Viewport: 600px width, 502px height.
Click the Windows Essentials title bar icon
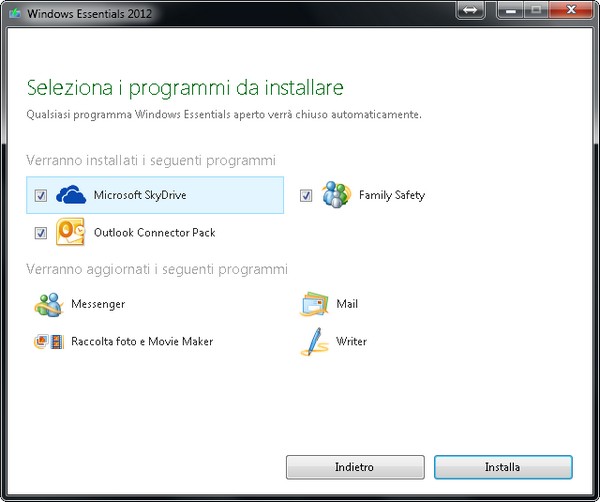point(15,14)
